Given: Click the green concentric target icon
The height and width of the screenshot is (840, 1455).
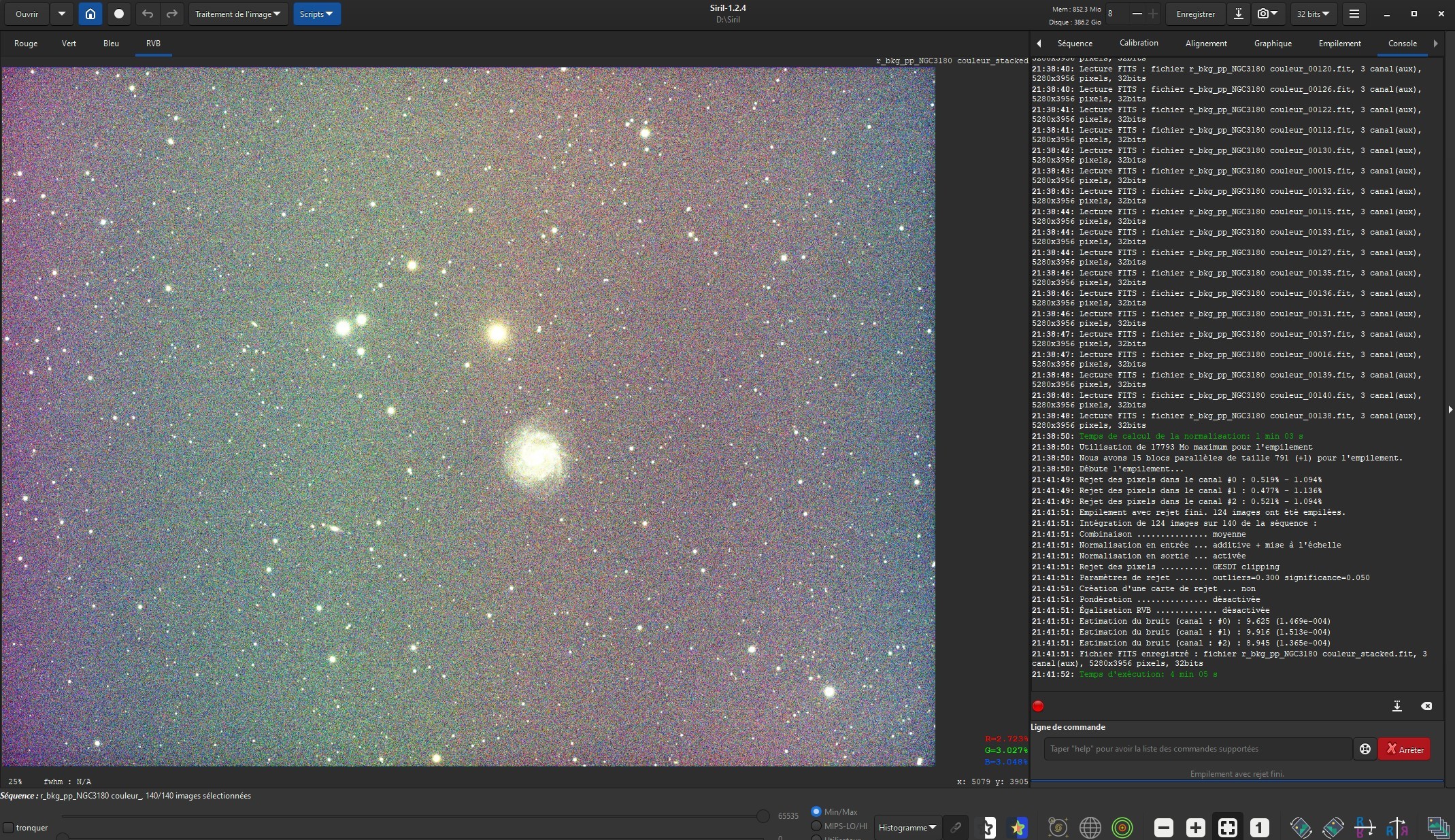Looking at the screenshot, I should pyautogui.click(x=1122, y=827).
